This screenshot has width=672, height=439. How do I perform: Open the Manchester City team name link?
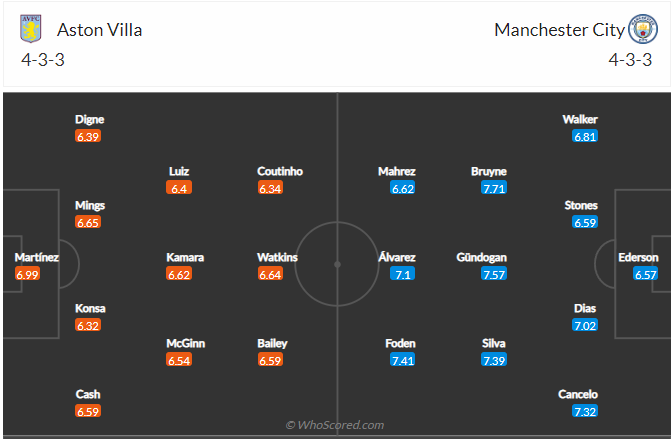(x=559, y=30)
